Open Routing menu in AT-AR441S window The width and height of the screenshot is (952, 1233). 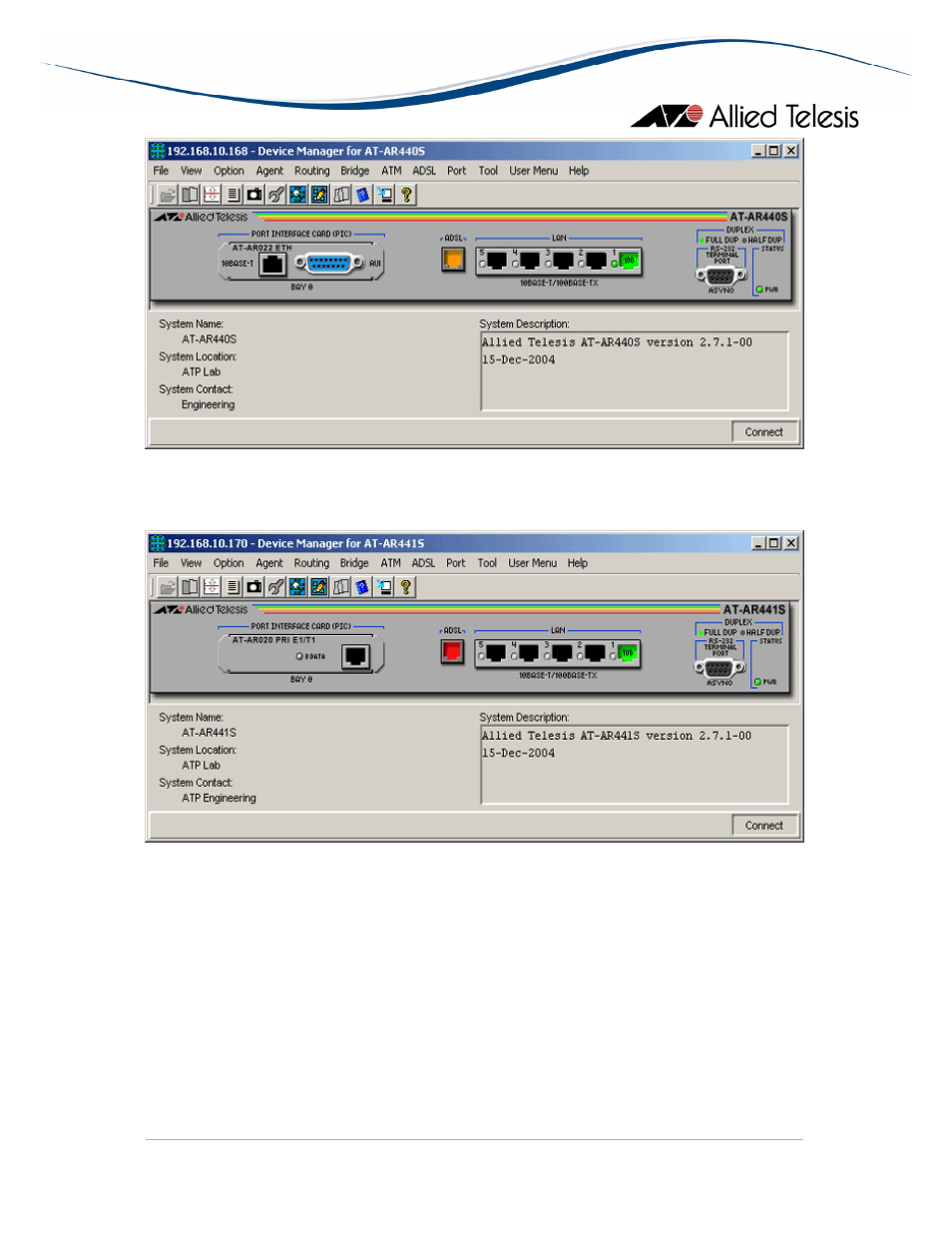(x=311, y=563)
